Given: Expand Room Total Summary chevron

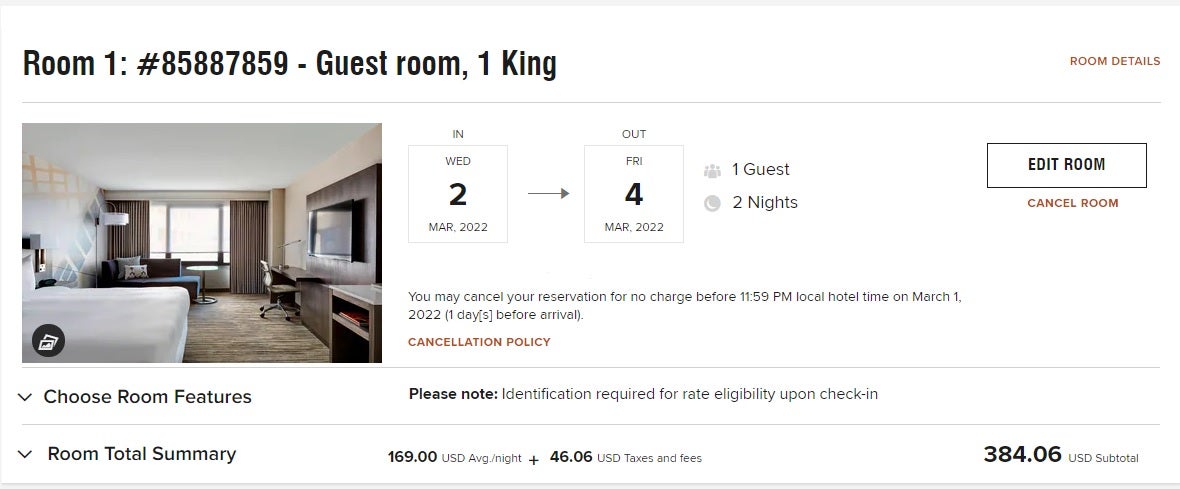Looking at the screenshot, I should click(x=25, y=455).
